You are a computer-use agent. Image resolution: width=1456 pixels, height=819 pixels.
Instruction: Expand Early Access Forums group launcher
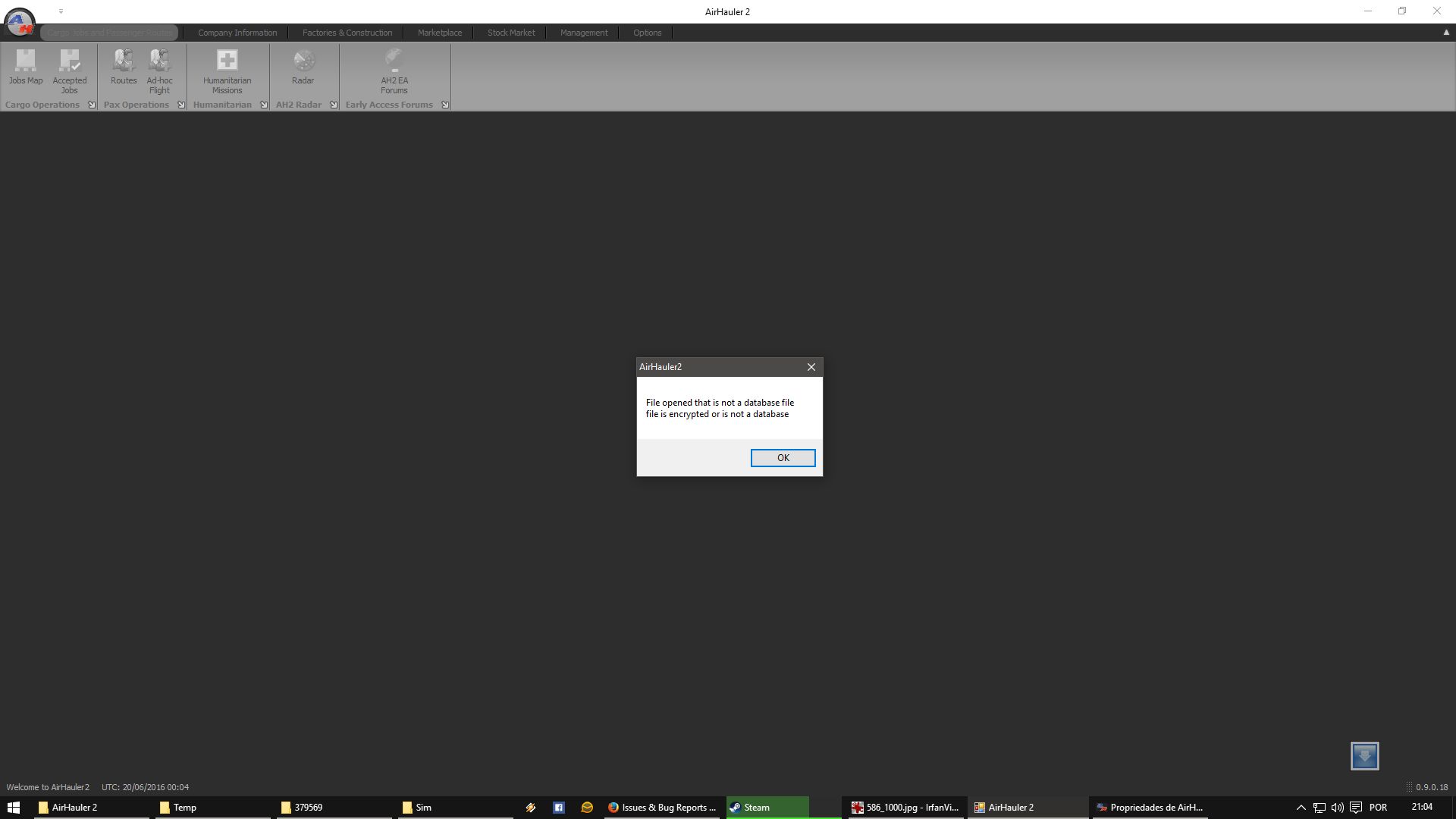coord(445,105)
